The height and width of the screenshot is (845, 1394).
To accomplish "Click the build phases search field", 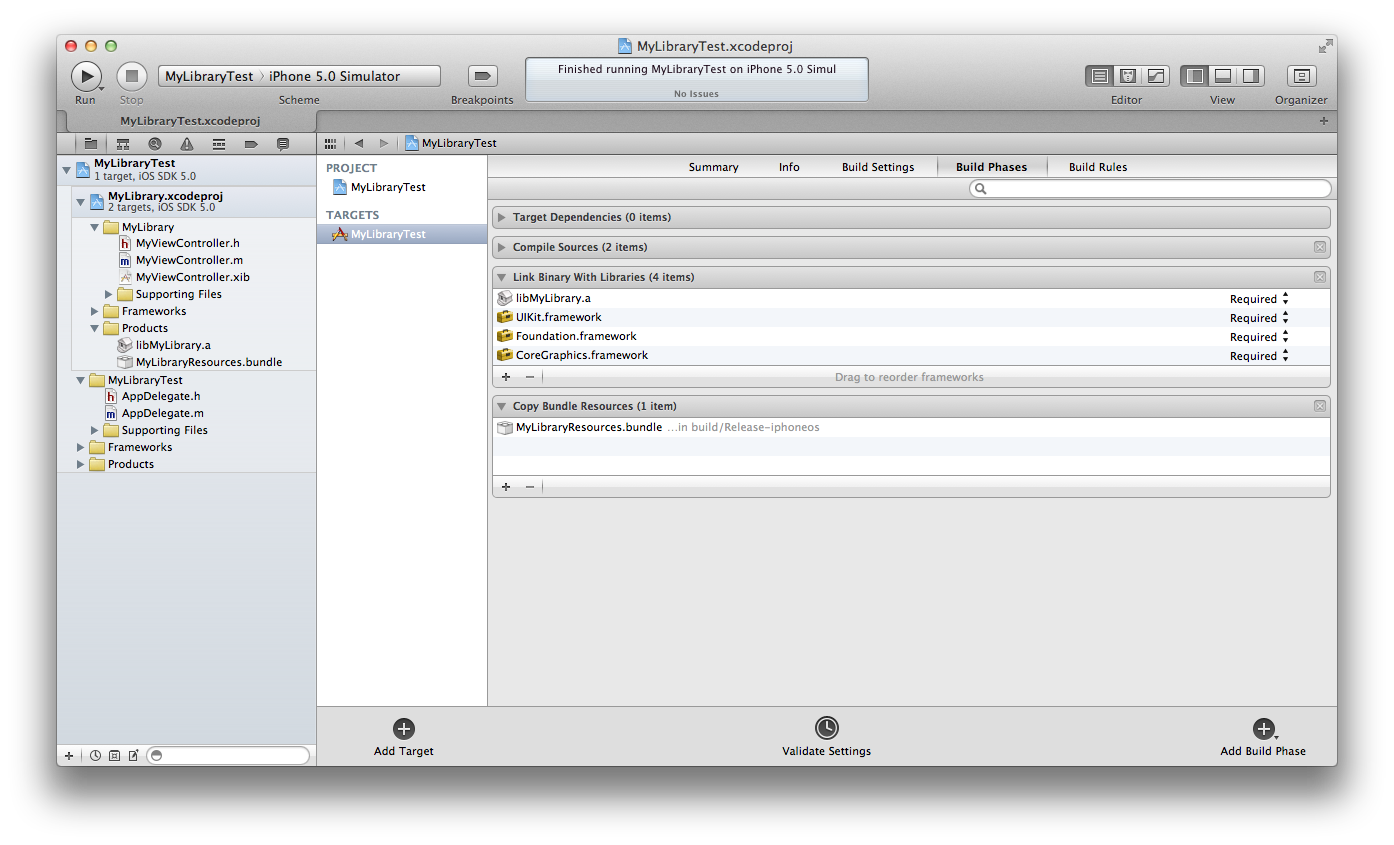I will coord(1151,188).
